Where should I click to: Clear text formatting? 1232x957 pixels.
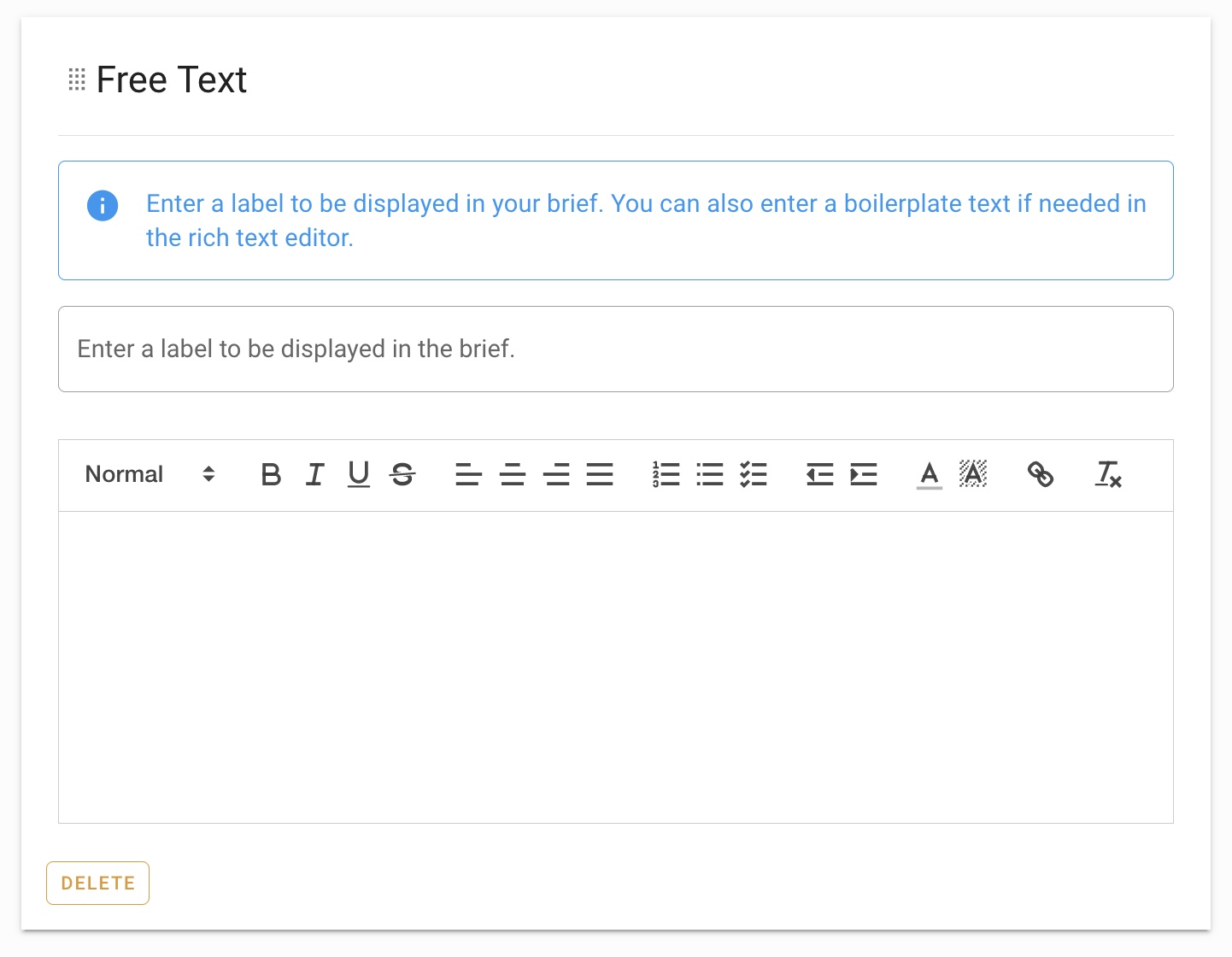coord(1108,474)
